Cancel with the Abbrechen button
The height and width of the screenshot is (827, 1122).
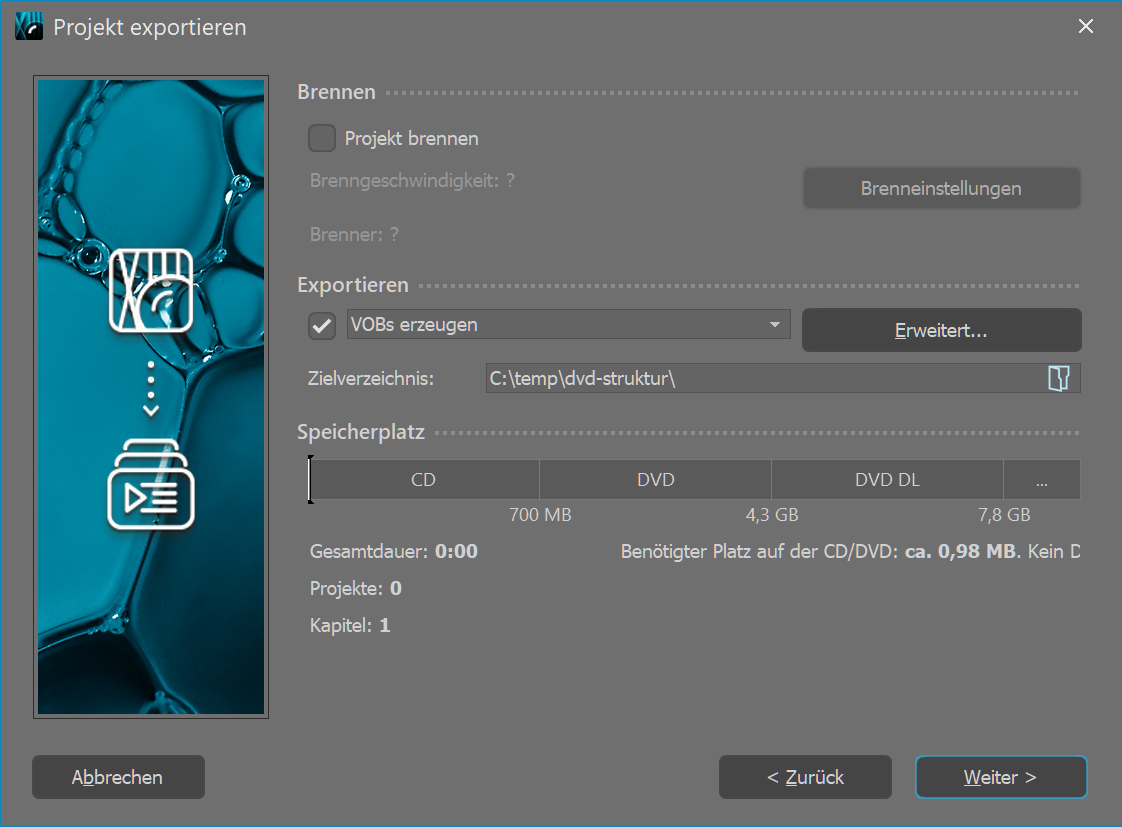click(x=118, y=777)
